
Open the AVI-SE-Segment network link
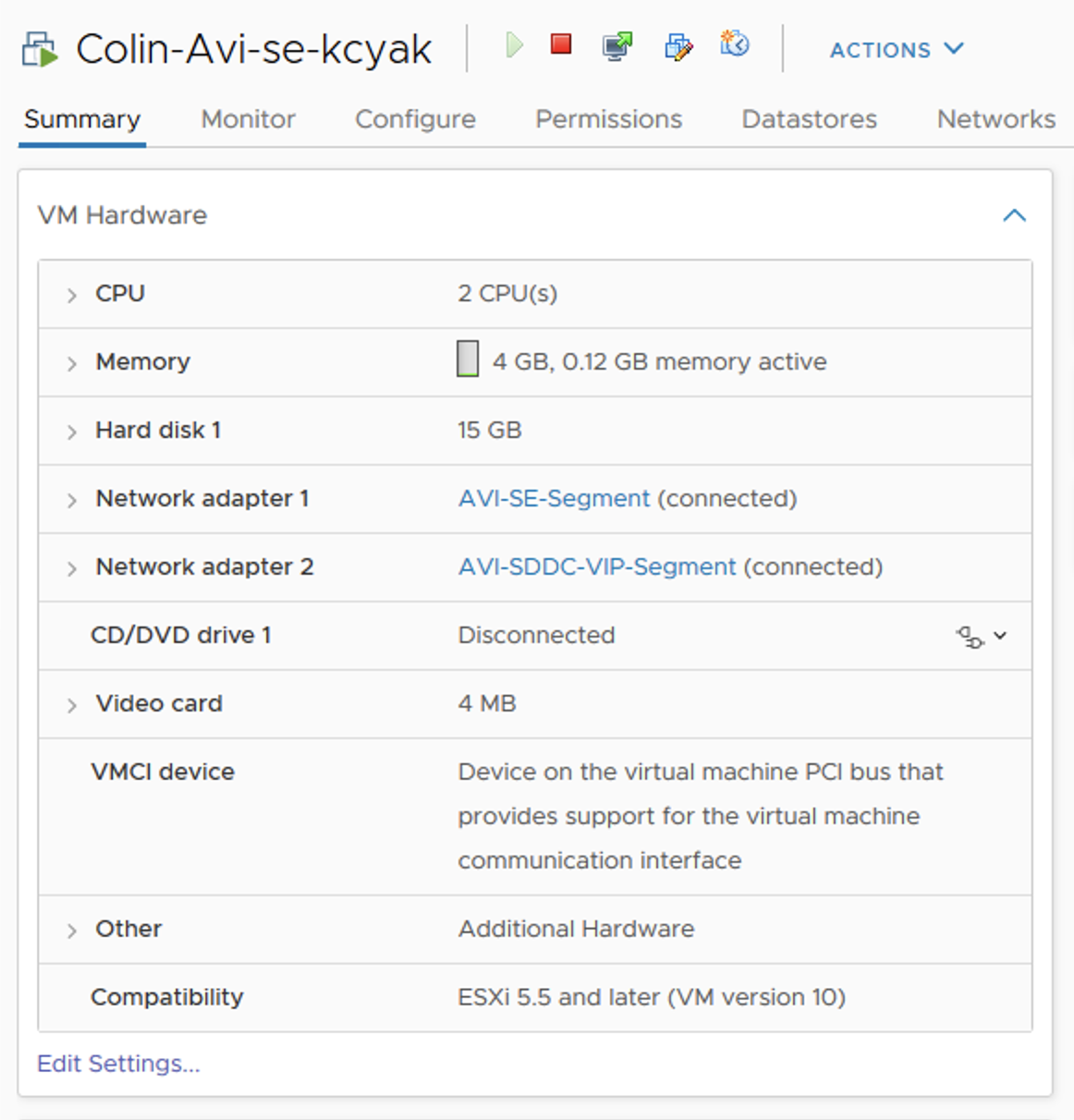coord(554,499)
